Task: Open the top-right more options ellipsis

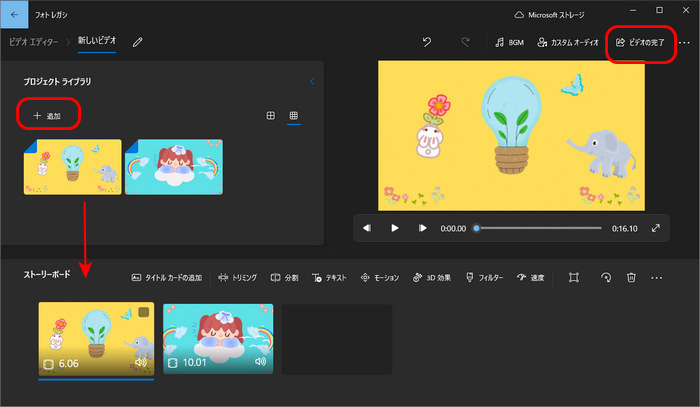Action: [x=684, y=43]
